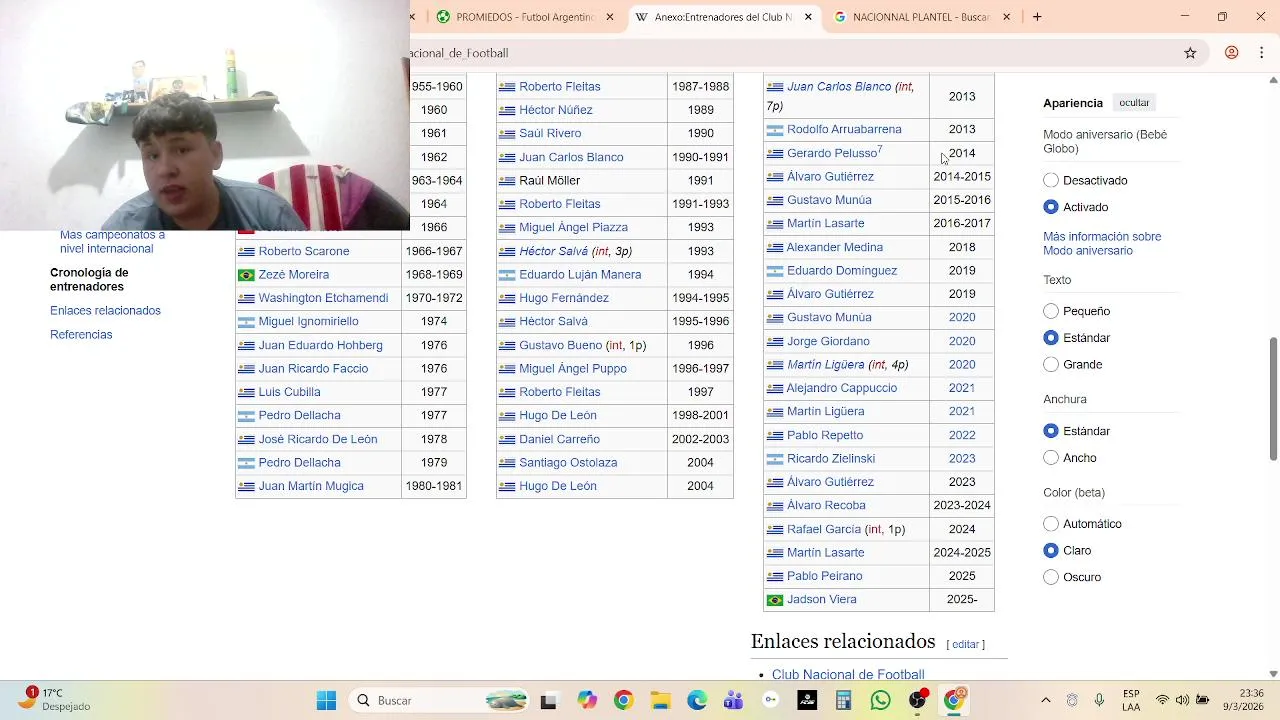Open Chrome profile avatar menu
This screenshot has height=720, width=1280.
pyautogui.click(x=1232, y=53)
